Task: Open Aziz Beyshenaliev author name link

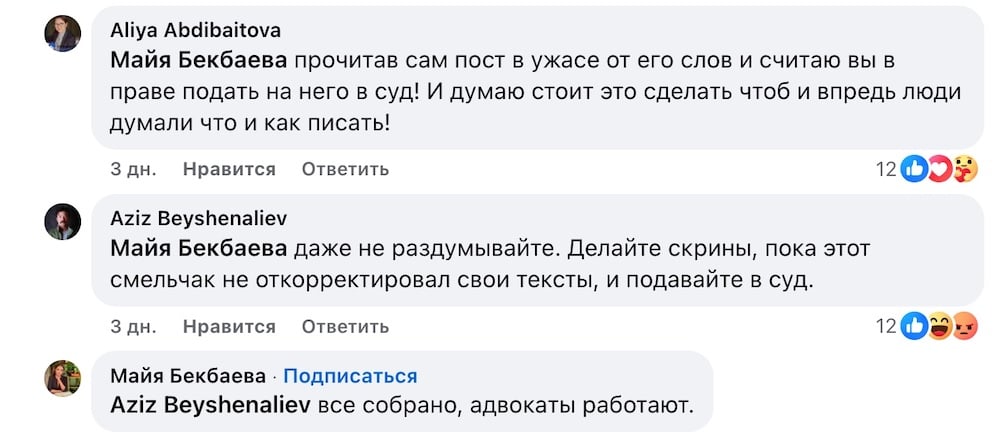Action: (198, 219)
